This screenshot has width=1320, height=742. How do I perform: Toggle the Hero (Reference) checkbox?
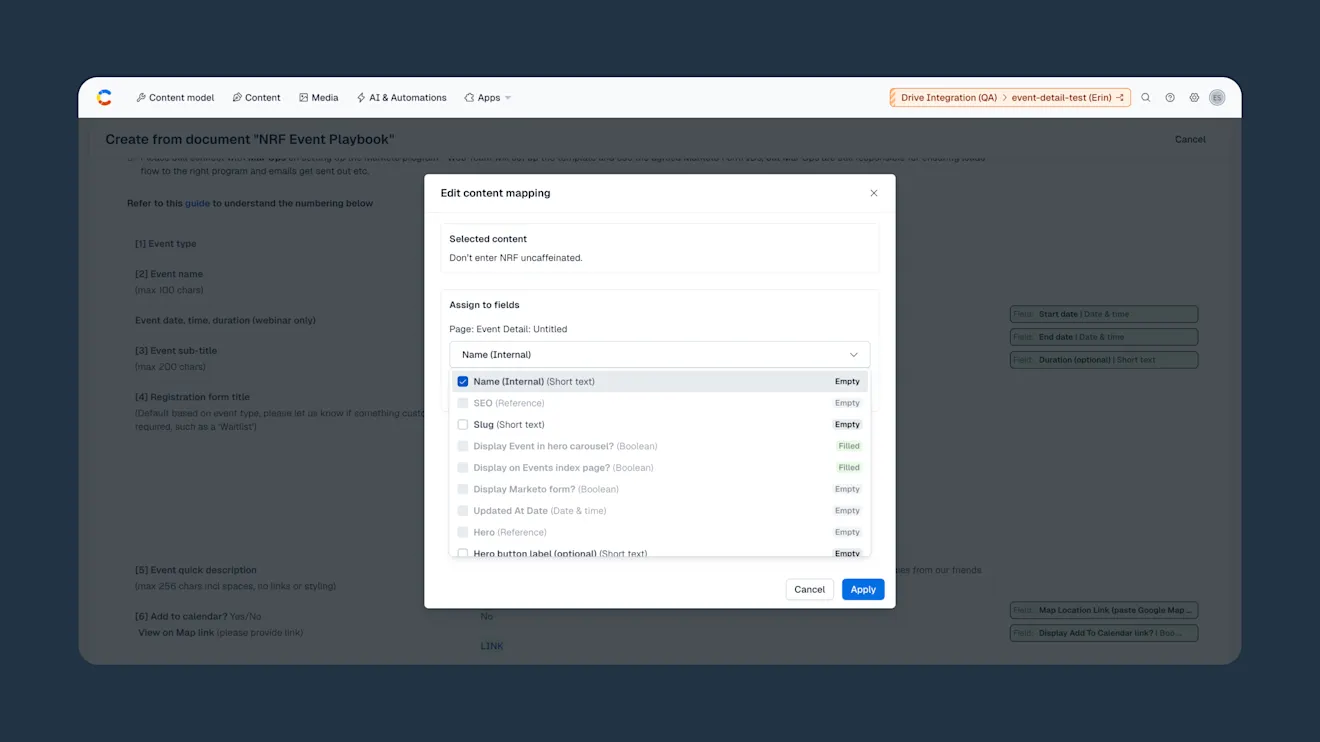click(463, 532)
